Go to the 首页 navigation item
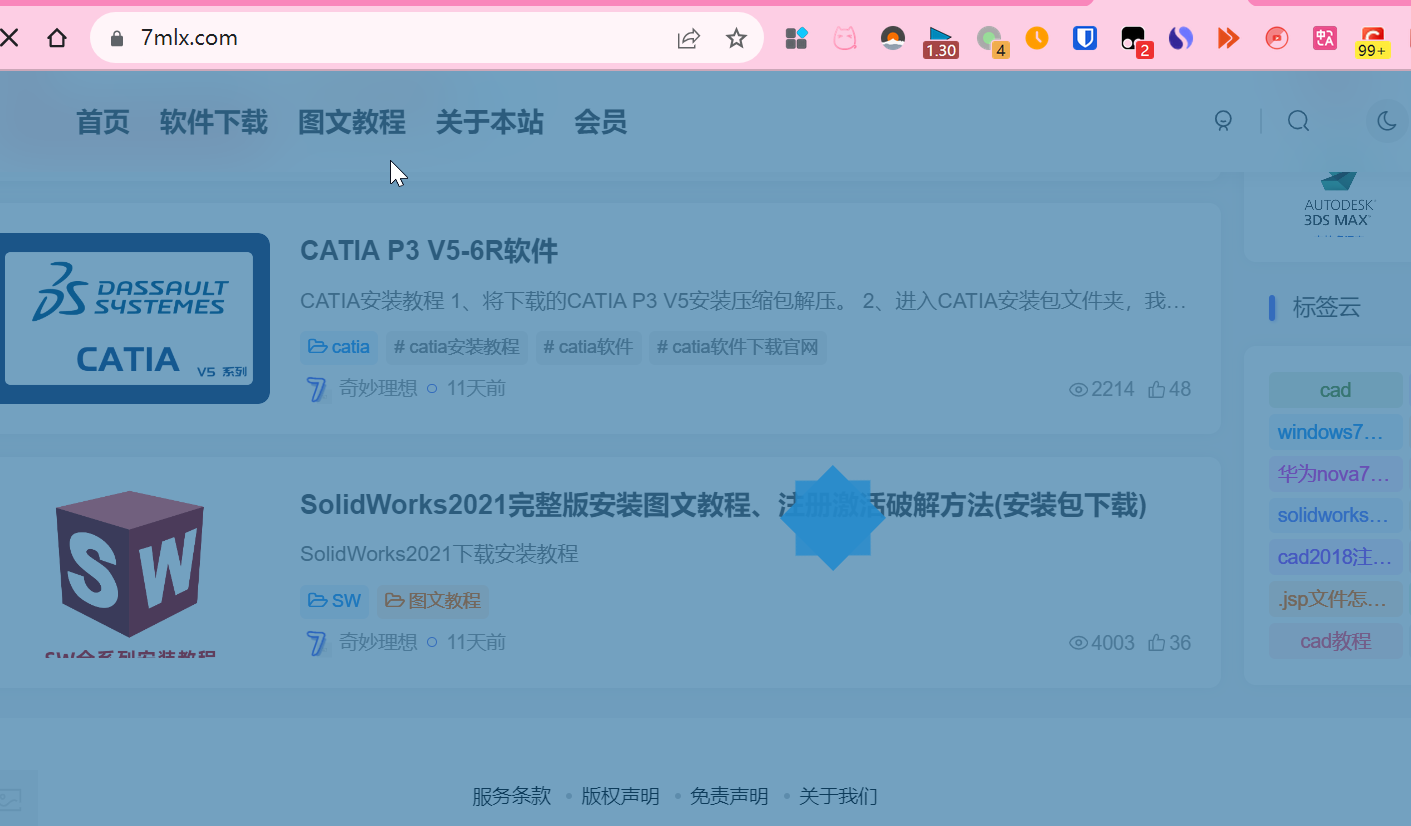The image size is (1411, 826). click(103, 122)
